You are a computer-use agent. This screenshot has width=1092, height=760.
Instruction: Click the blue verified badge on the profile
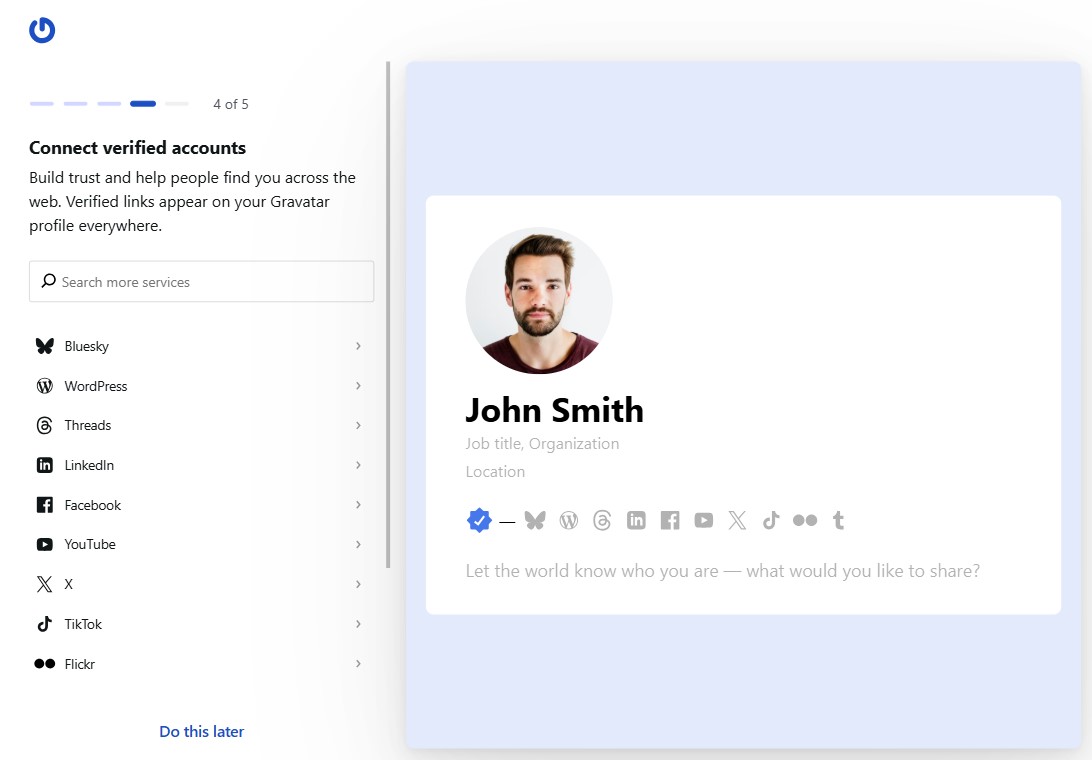(479, 520)
